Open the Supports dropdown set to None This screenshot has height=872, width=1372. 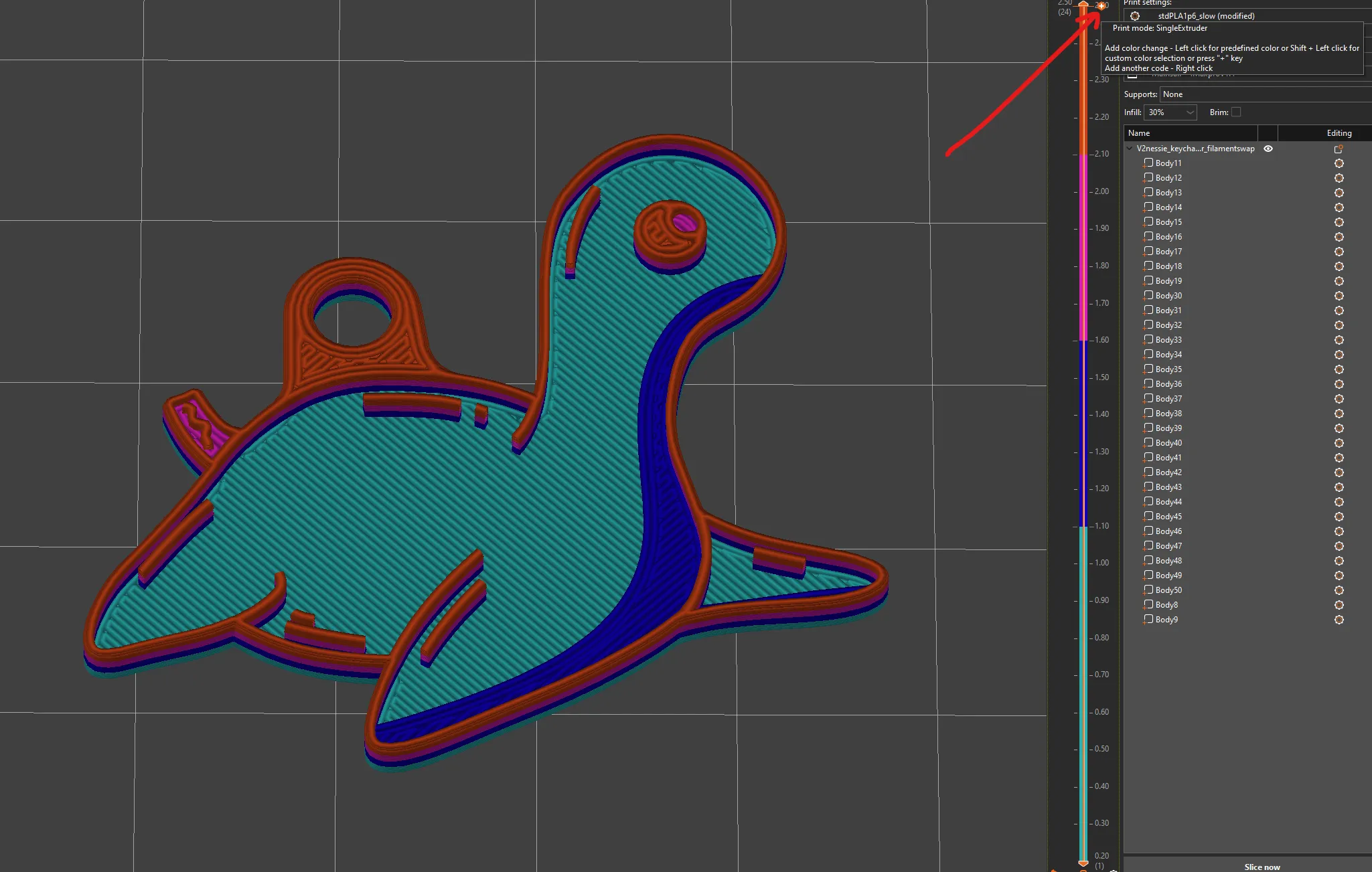1266,94
